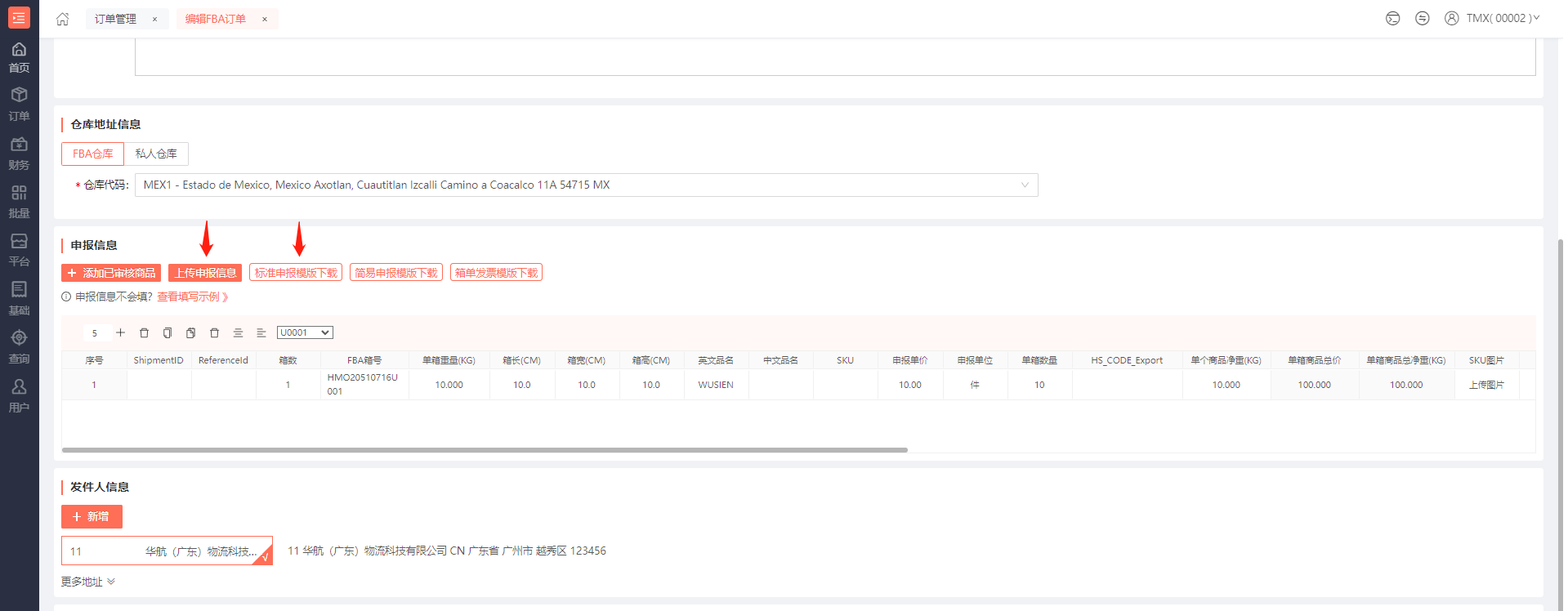The width and height of the screenshot is (1568, 611).
Task: Toggle the sidebar collapse menu icon
Action: [x=19, y=17]
